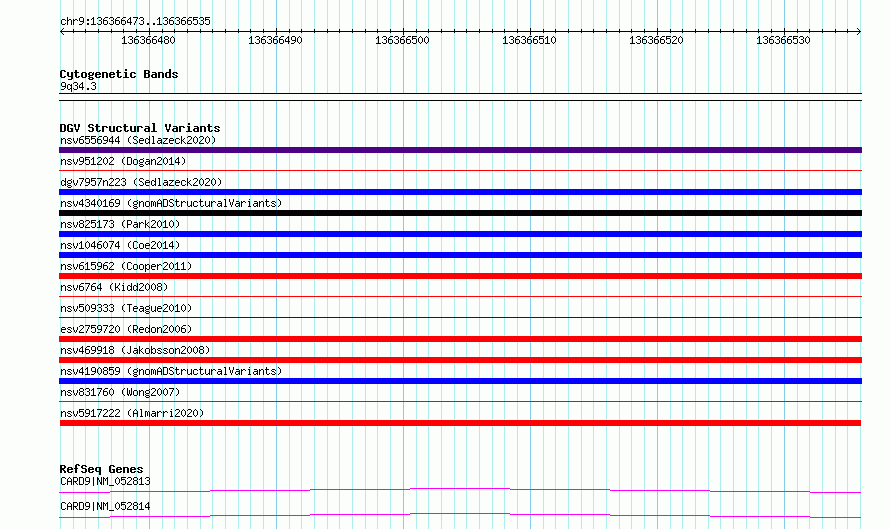The width and height of the screenshot is (890, 529).
Task: Open the nsv5917222 (Almarri2020) variant
Action: [132, 413]
